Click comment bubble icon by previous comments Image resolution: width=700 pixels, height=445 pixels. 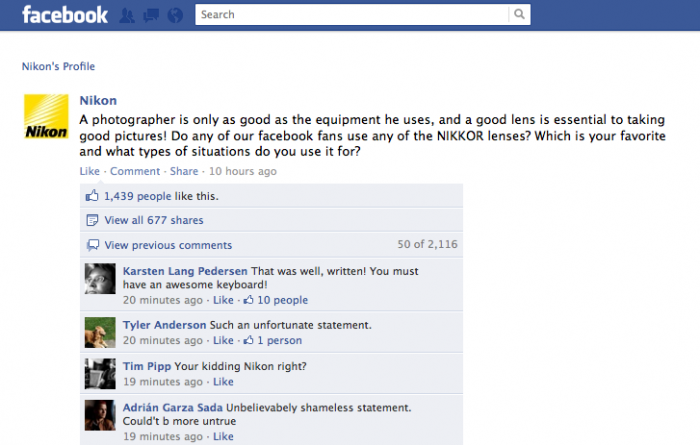coord(92,245)
